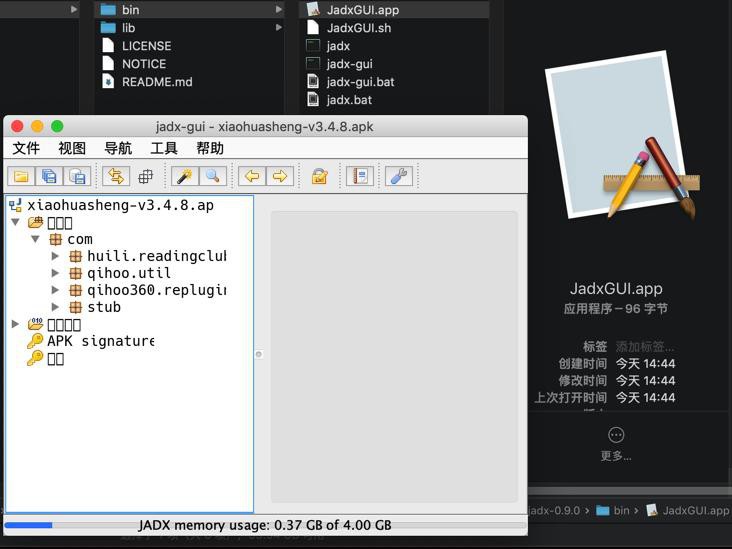Click the split pane divider handle
732x549 pixels.
point(259,354)
